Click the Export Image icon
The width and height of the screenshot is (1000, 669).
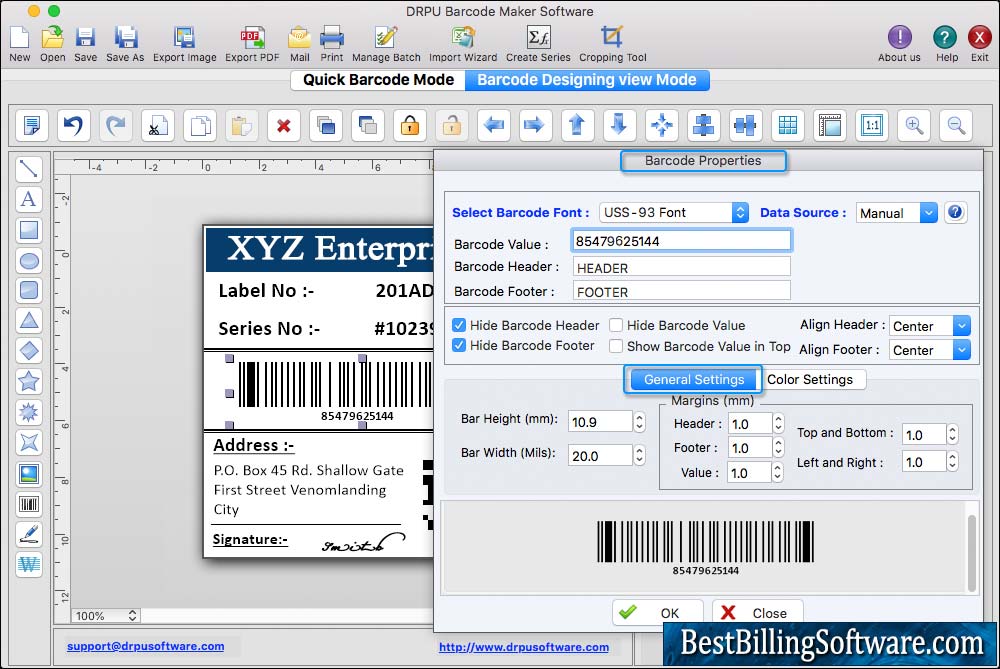tap(184, 38)
